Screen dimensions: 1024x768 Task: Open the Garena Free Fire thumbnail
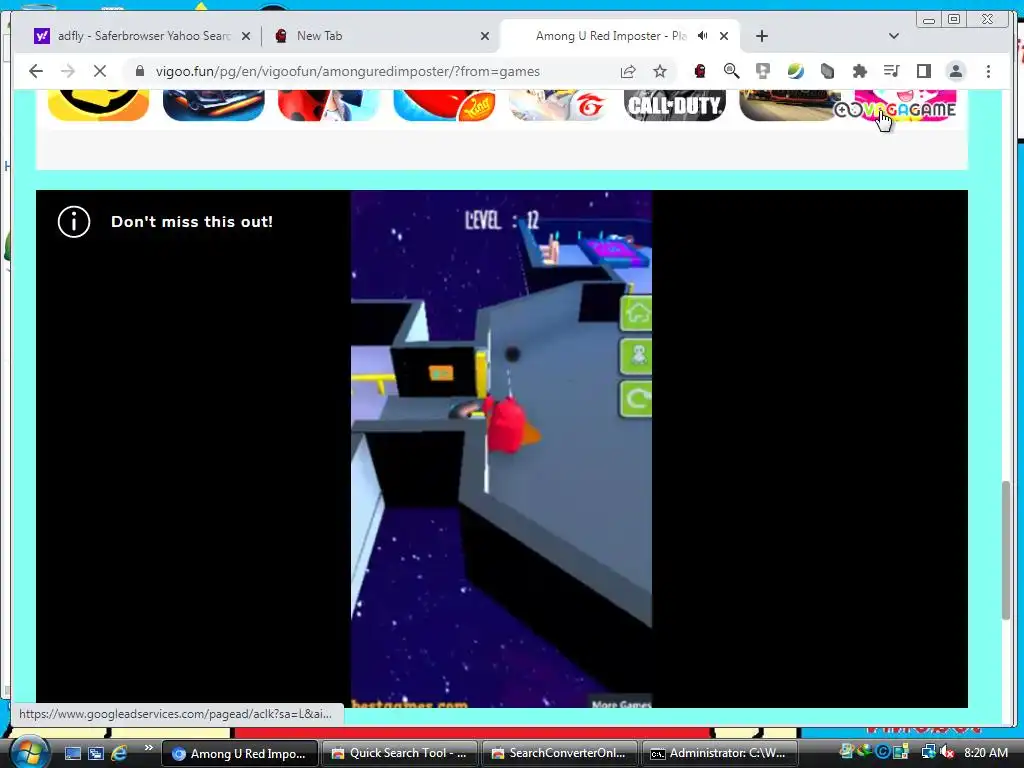559,106
